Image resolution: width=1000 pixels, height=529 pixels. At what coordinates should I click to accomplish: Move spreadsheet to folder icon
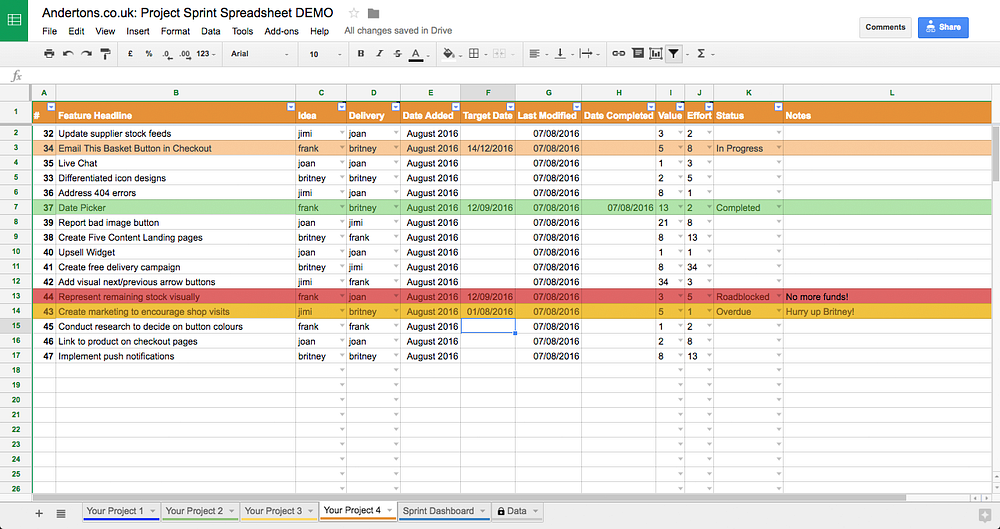[374, 13]
